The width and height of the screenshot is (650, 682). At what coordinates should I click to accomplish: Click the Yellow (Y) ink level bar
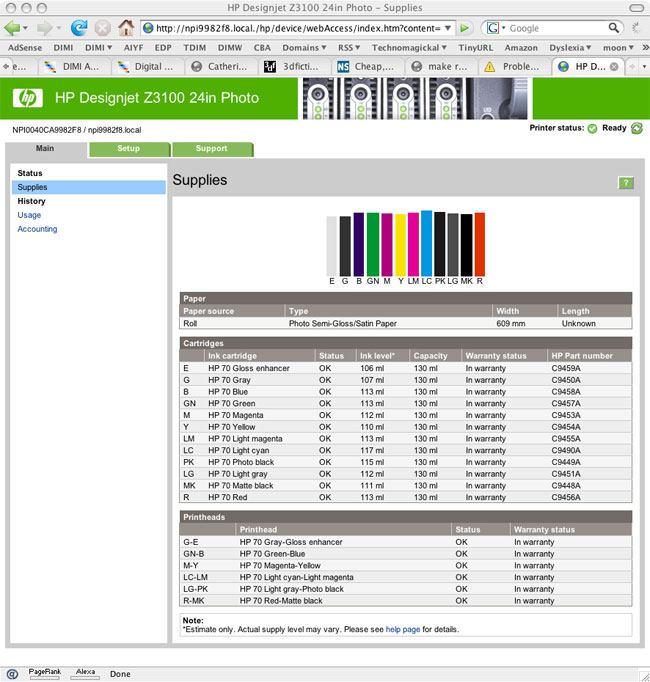coord(400,245)
